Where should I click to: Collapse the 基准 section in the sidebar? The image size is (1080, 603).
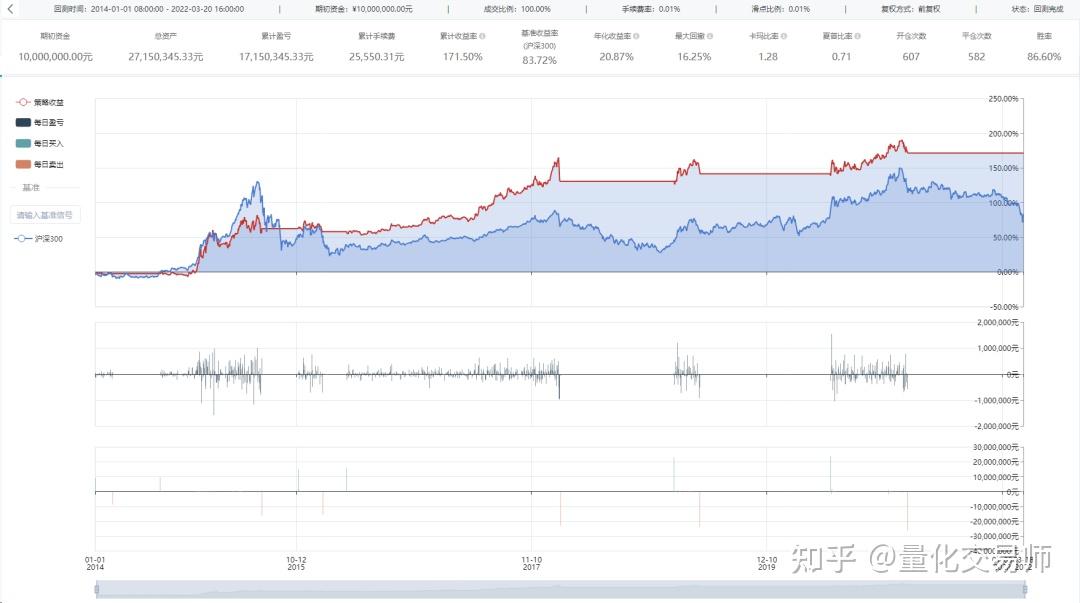(33, 187)
